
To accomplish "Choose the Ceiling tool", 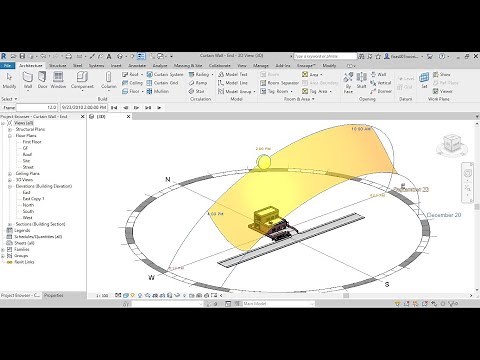I will [x=132, y=83].
